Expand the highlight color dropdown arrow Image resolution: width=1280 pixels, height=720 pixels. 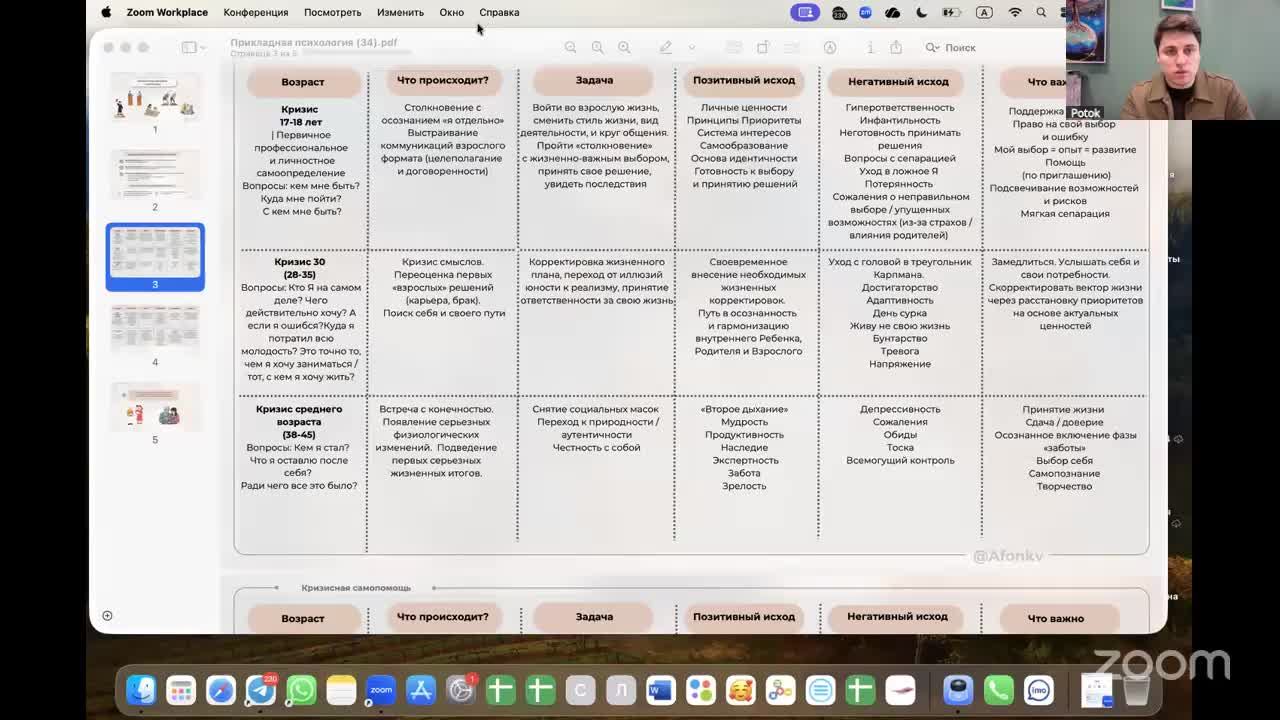click(691, 47)
